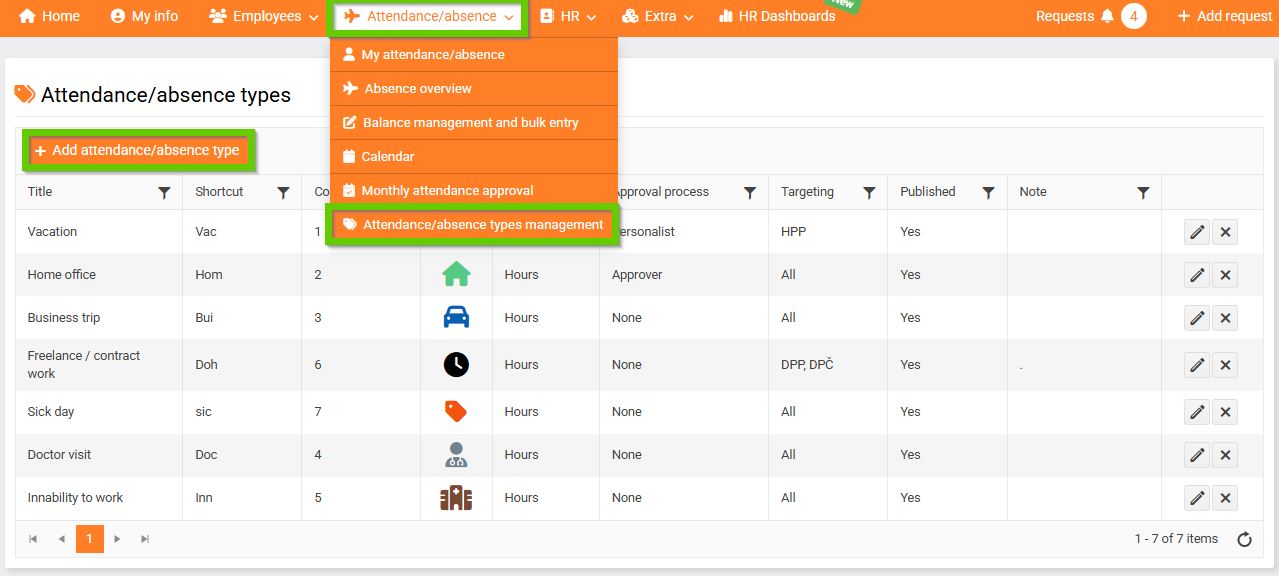Select Absence overview menu item
Screen dimensions: 1279x576
coord(474,89)
